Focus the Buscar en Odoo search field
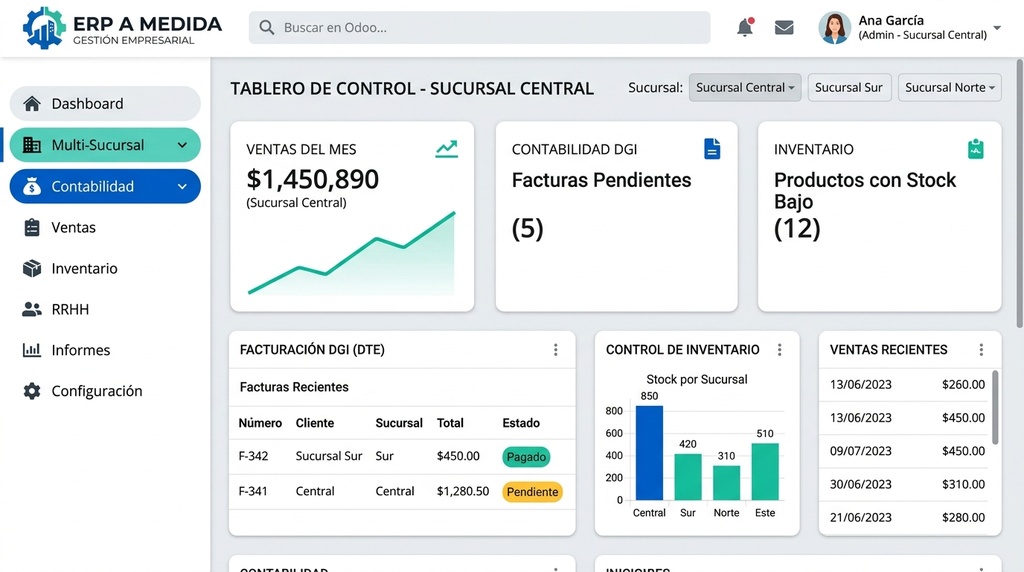 pos(479,27)
